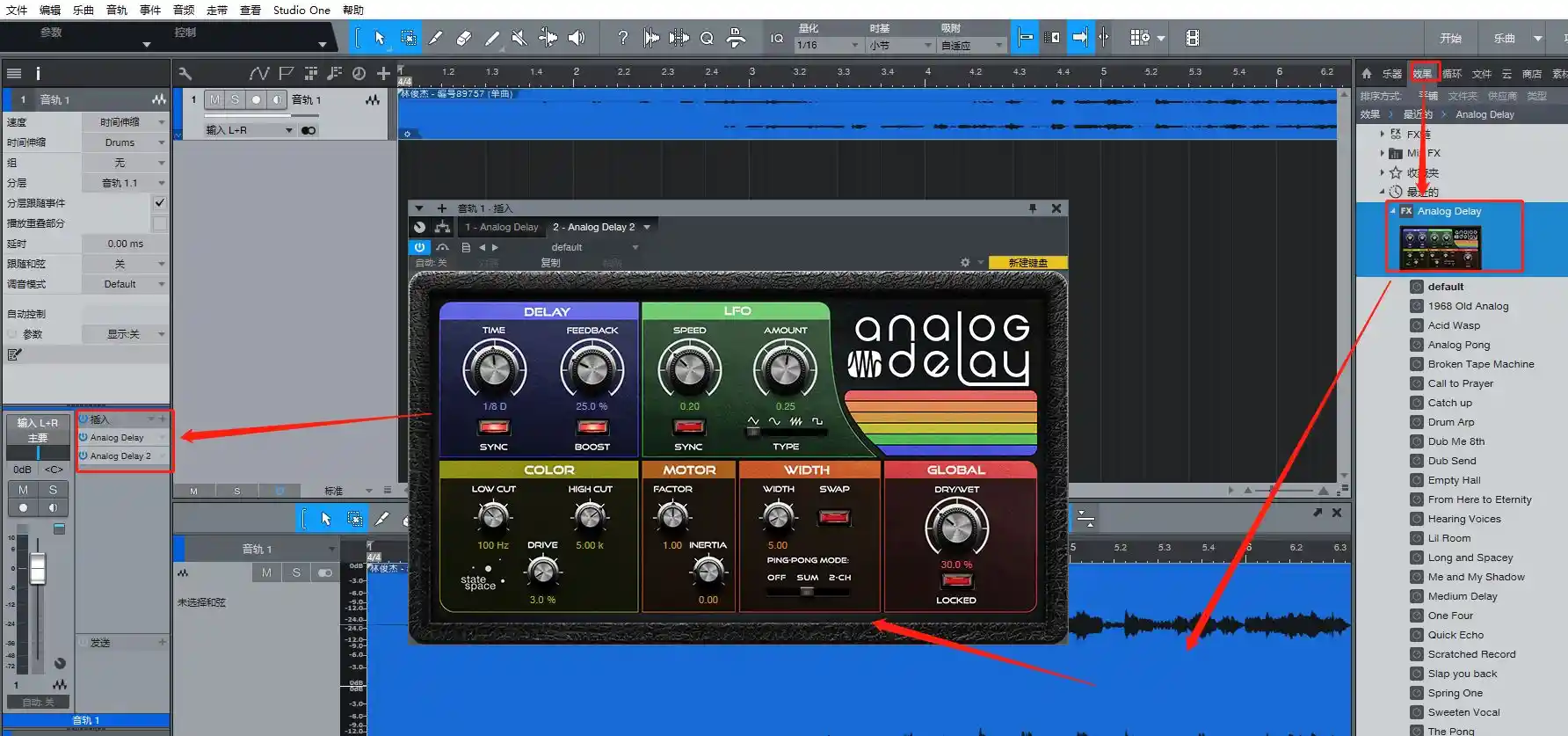The height and width of the screenshot is (736, 1568).
Task: Check the 分层跟随事件 checkbox
Action: [x=160, y=202]
